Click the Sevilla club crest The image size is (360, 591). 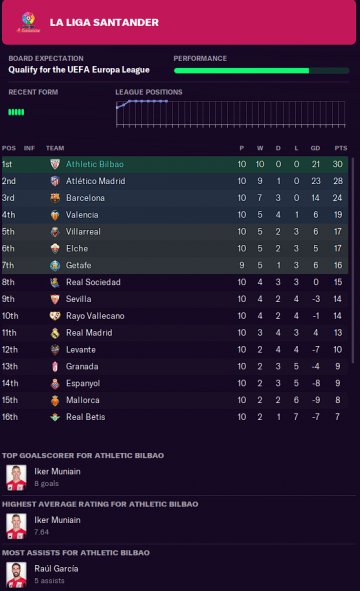[x=55, y=299]
